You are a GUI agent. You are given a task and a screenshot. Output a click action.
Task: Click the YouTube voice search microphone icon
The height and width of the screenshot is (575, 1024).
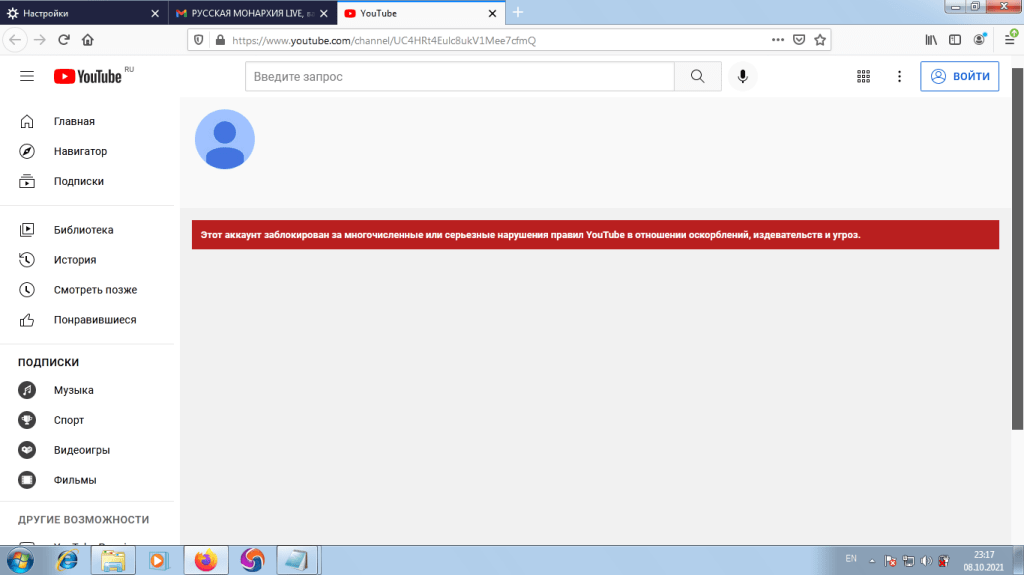coord(742,77)
